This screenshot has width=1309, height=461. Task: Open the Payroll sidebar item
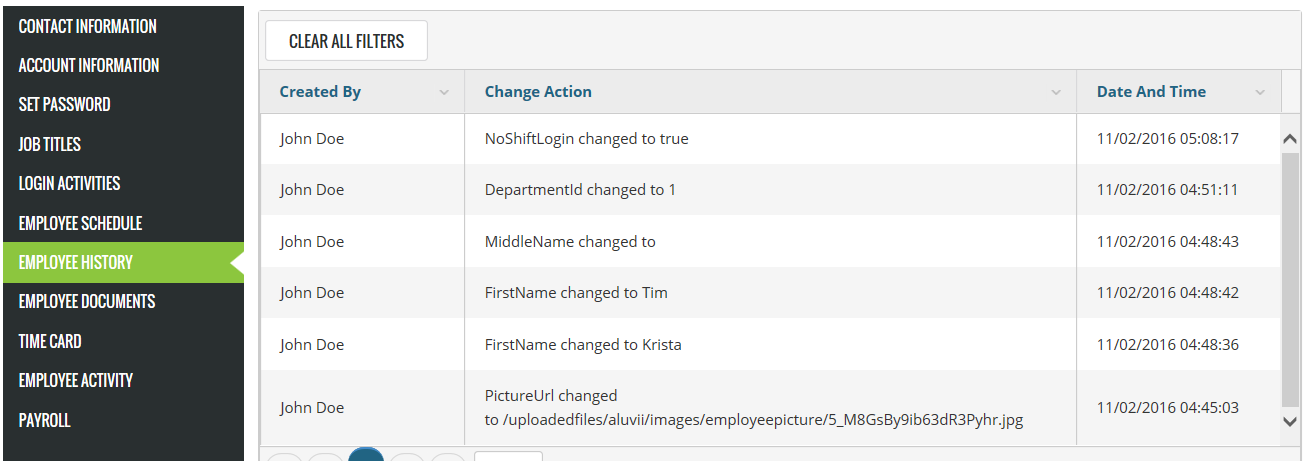coord(45,420)
